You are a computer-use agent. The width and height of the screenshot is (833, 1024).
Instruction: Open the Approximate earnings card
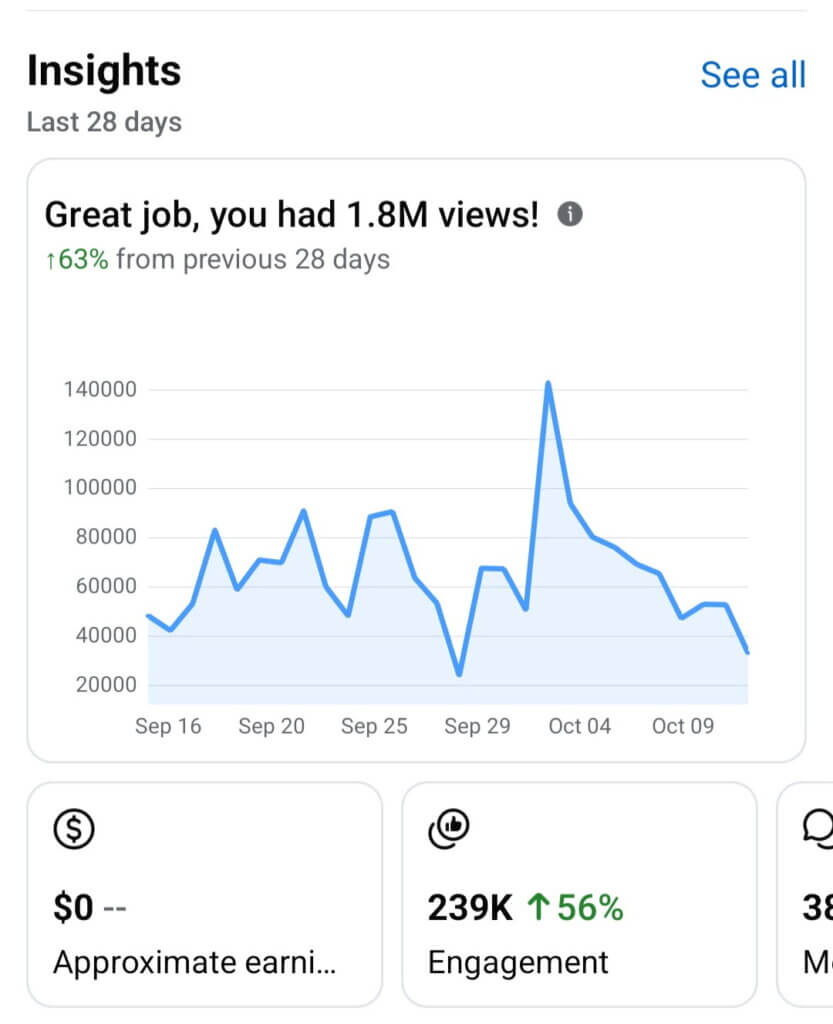(204, 893)
